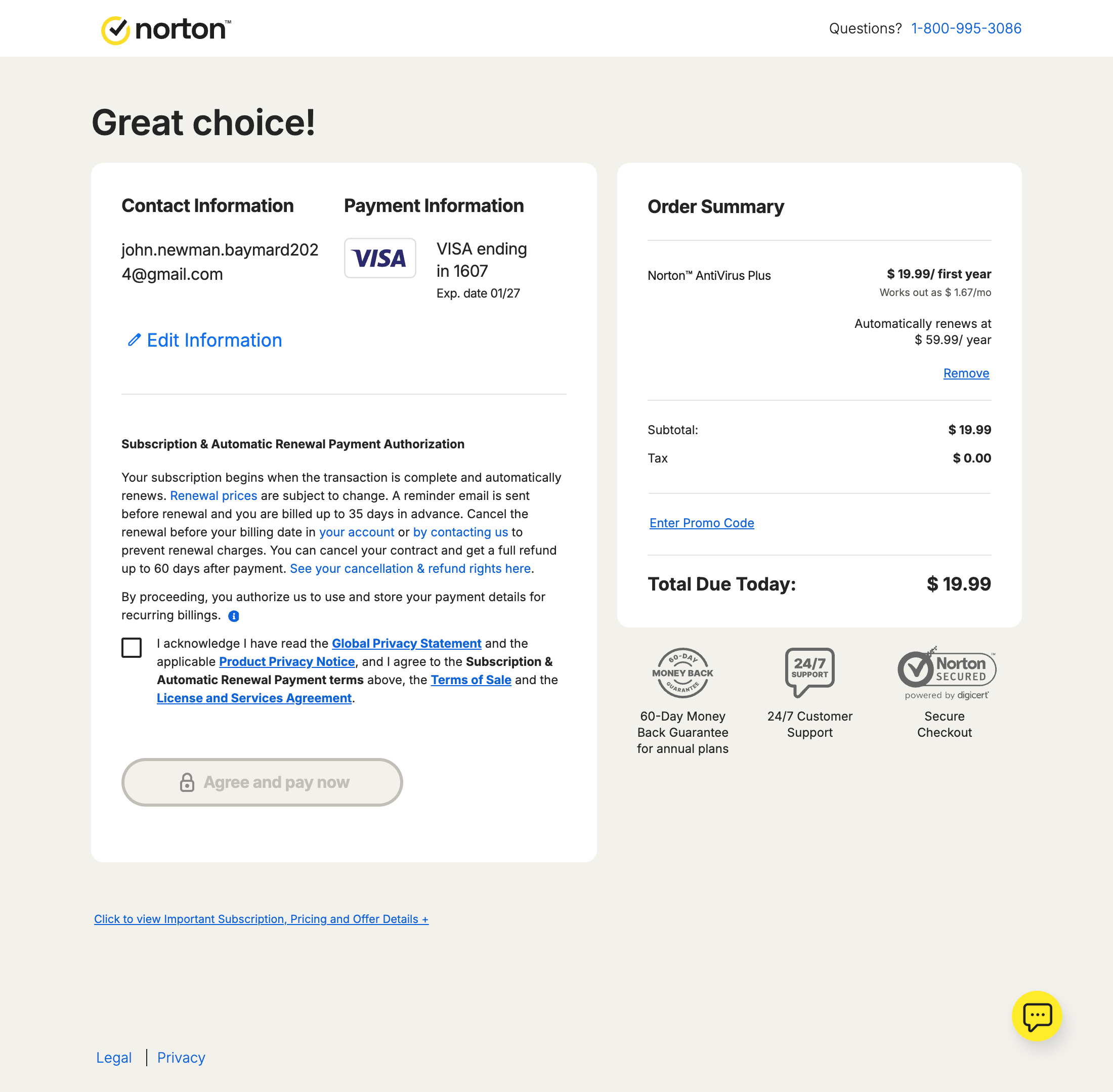Open Enter Promo Code
The image size is (1113, 1092).
click(701, 523)
